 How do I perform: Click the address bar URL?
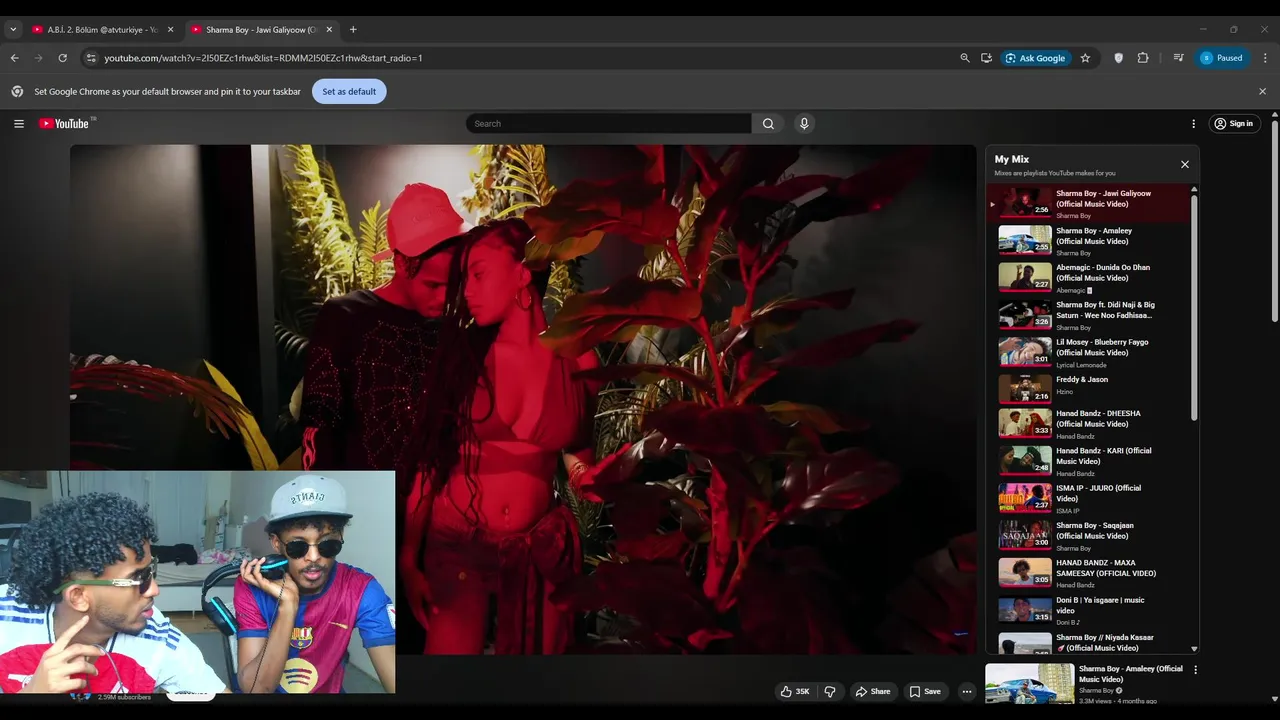pyautogui.click(x=263, y=58)
